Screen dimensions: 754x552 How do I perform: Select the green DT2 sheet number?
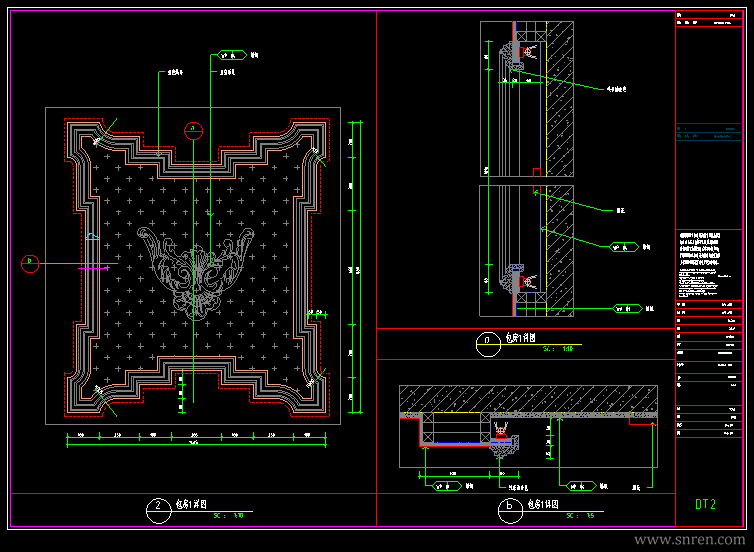[x=705, y=504]
